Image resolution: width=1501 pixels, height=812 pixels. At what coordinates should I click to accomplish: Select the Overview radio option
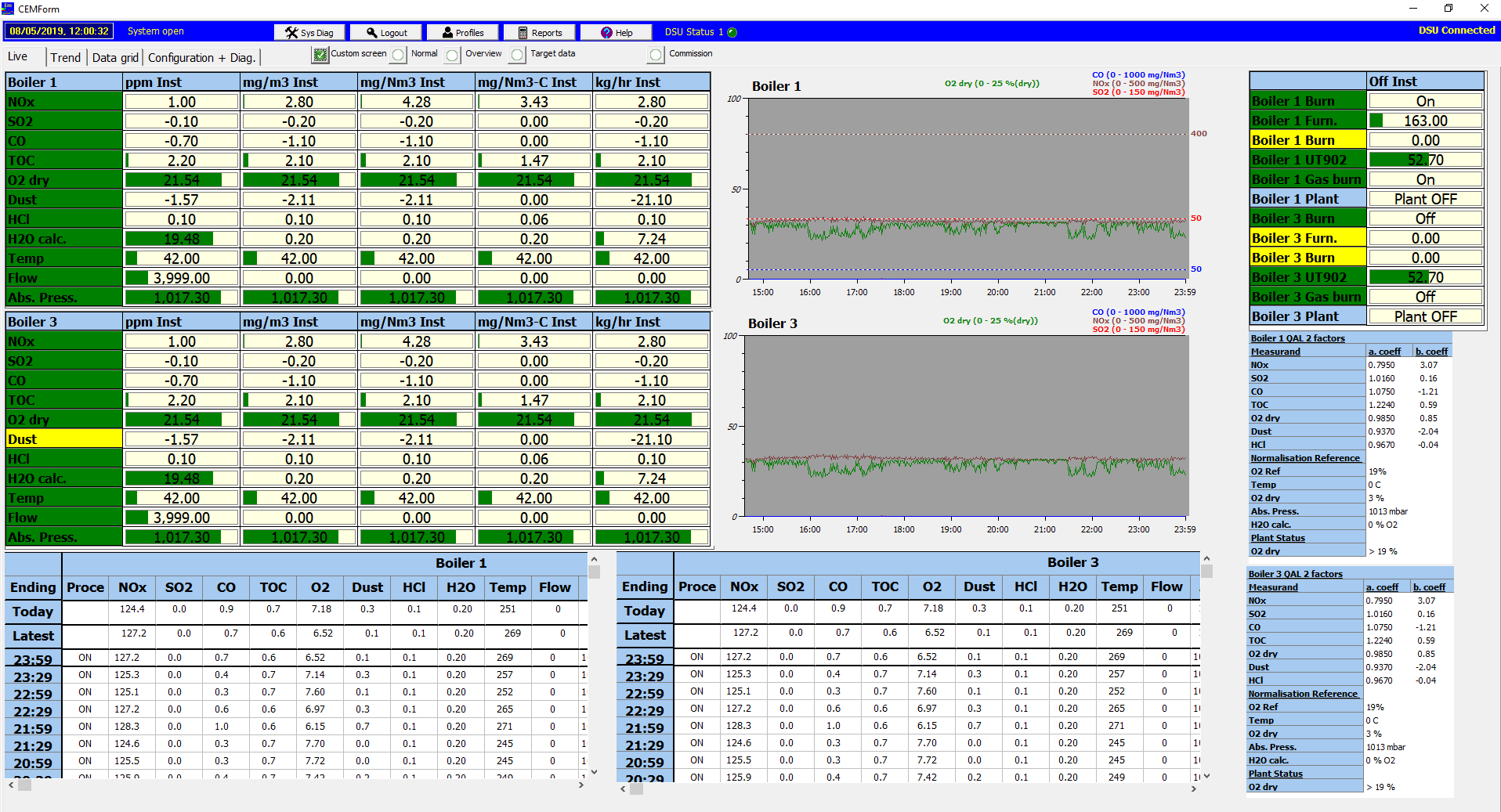click(453, 55)
